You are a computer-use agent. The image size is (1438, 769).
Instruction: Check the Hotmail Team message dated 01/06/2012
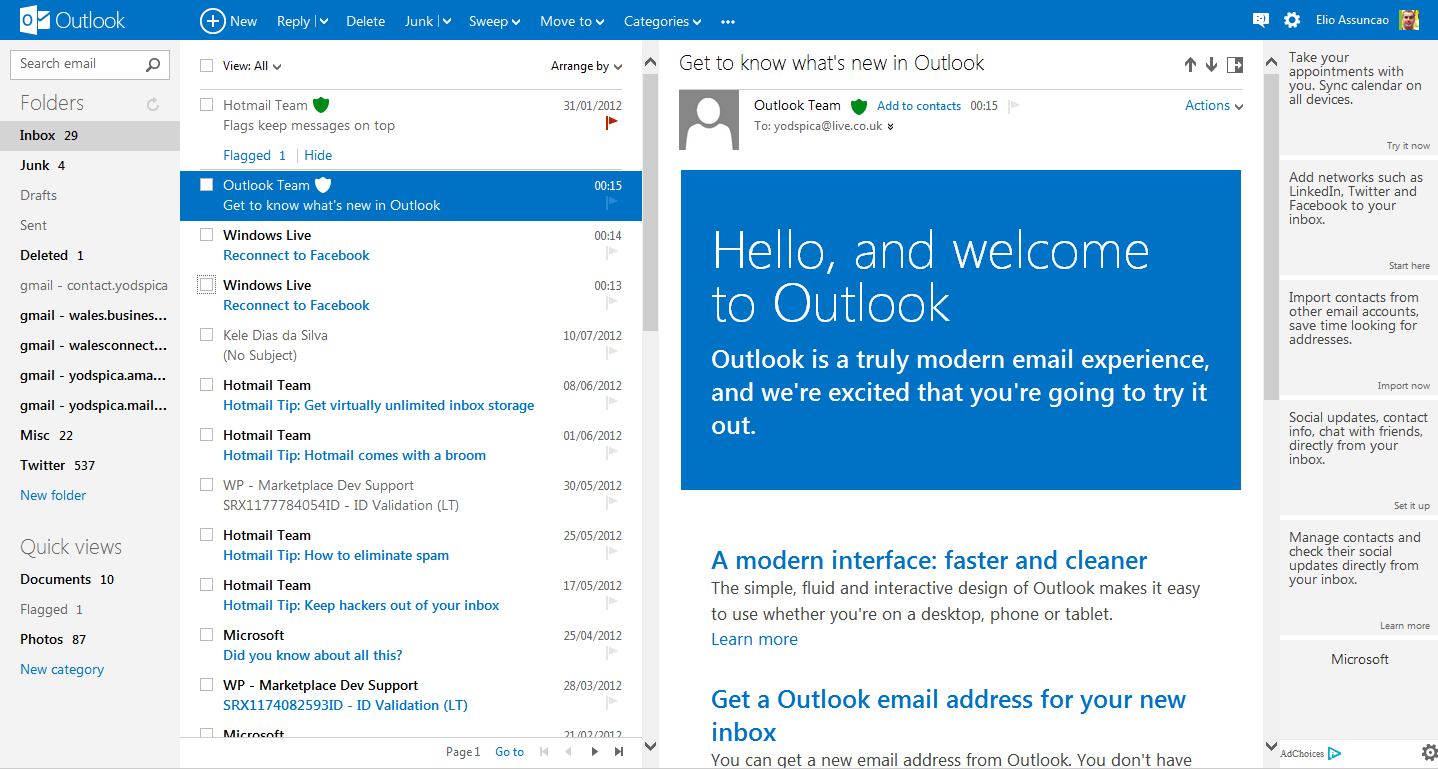point(207,434)
